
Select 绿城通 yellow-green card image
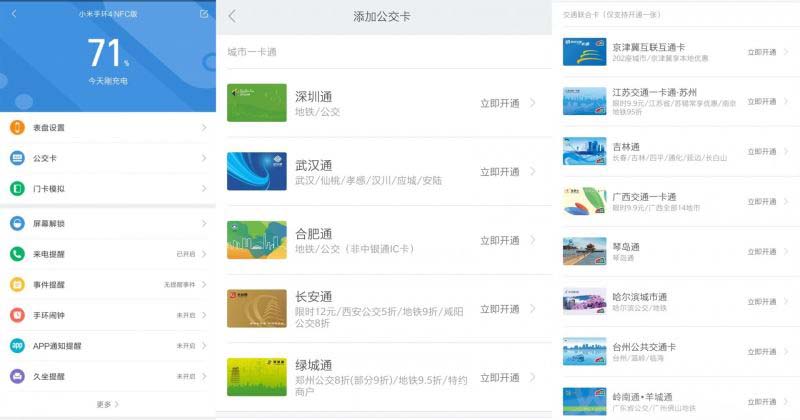257,377
